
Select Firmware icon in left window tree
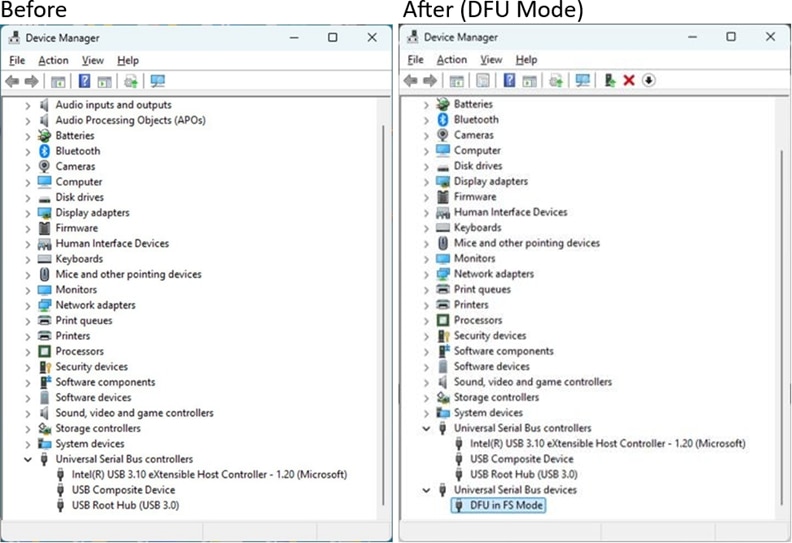[x=44, y=228]
